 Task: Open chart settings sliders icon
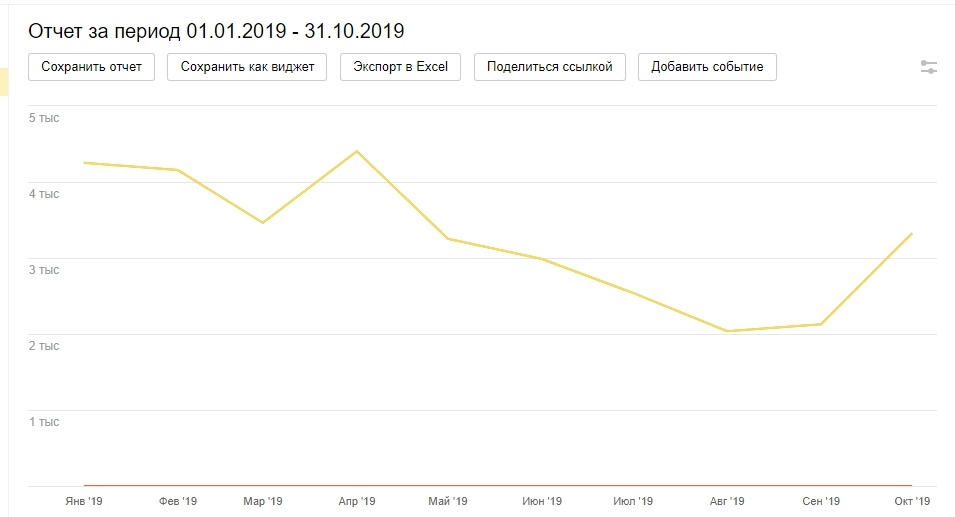[x=929, y=67]
